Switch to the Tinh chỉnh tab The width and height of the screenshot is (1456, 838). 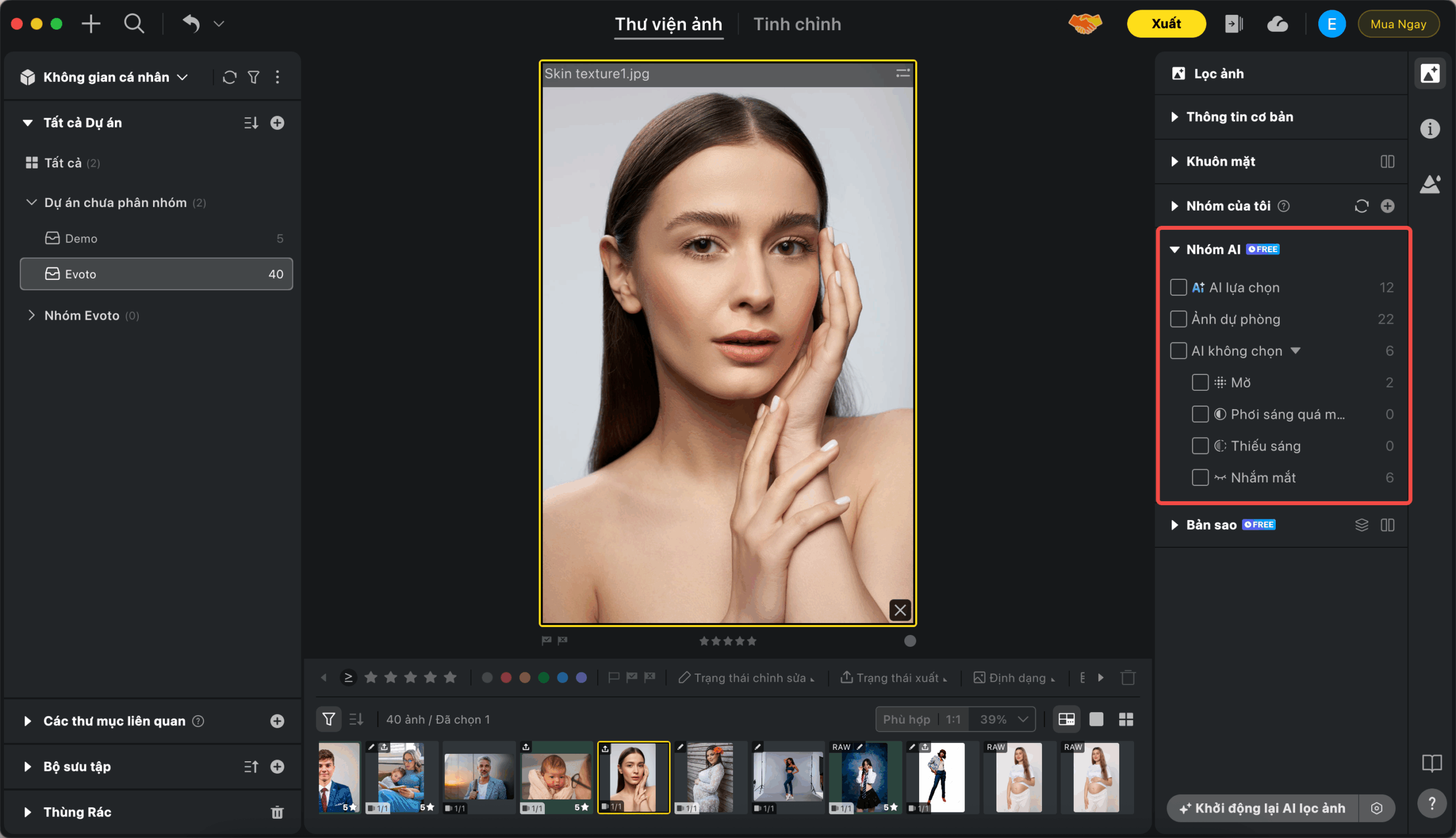797,24
